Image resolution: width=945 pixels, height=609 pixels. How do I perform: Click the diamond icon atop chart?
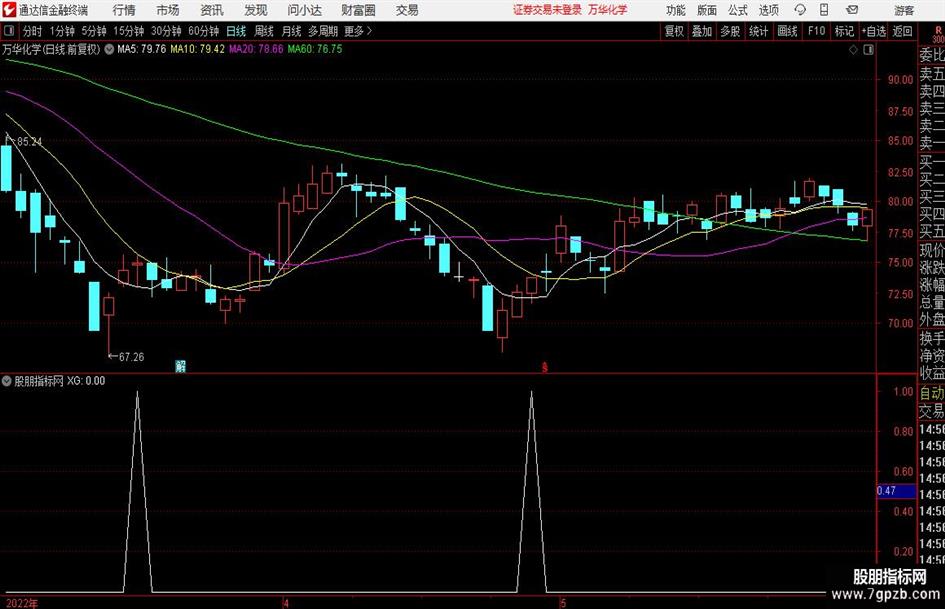(x=853, y=50)
